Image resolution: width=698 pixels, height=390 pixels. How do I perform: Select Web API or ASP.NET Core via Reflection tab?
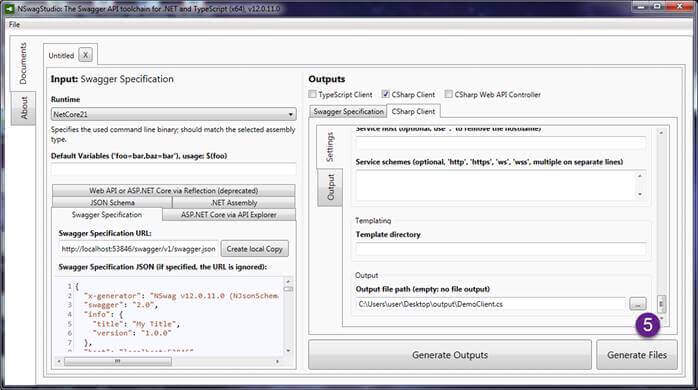click(173, 191)
